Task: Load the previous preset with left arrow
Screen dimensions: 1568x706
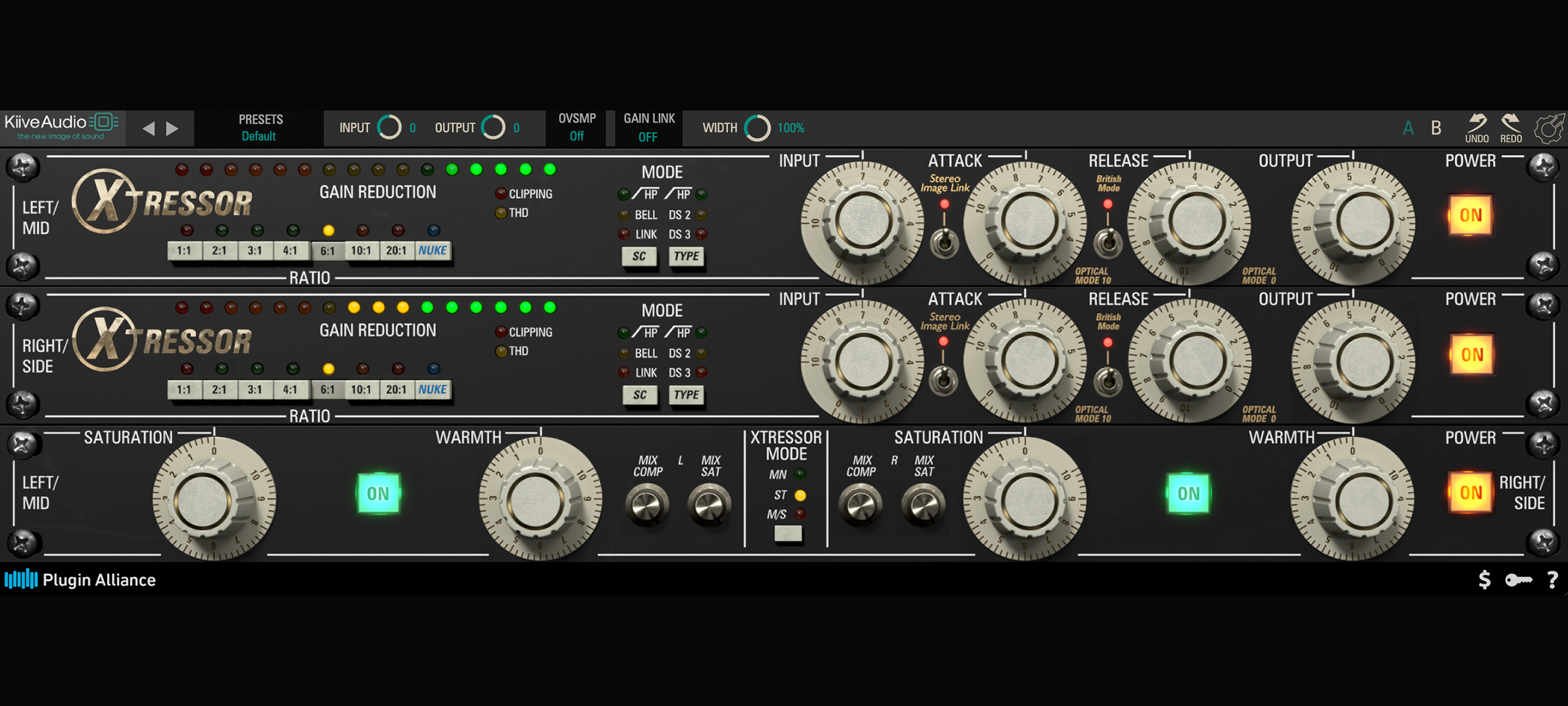Action: (149, 128)
